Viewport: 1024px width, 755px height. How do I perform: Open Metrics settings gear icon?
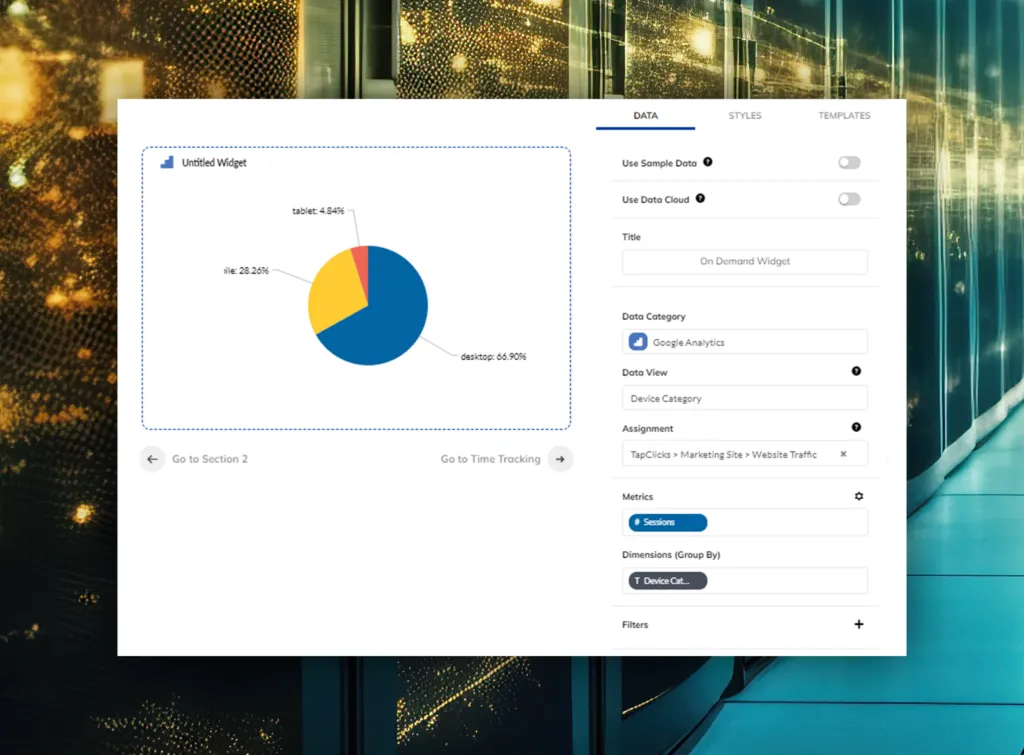[x=858, y=496]
